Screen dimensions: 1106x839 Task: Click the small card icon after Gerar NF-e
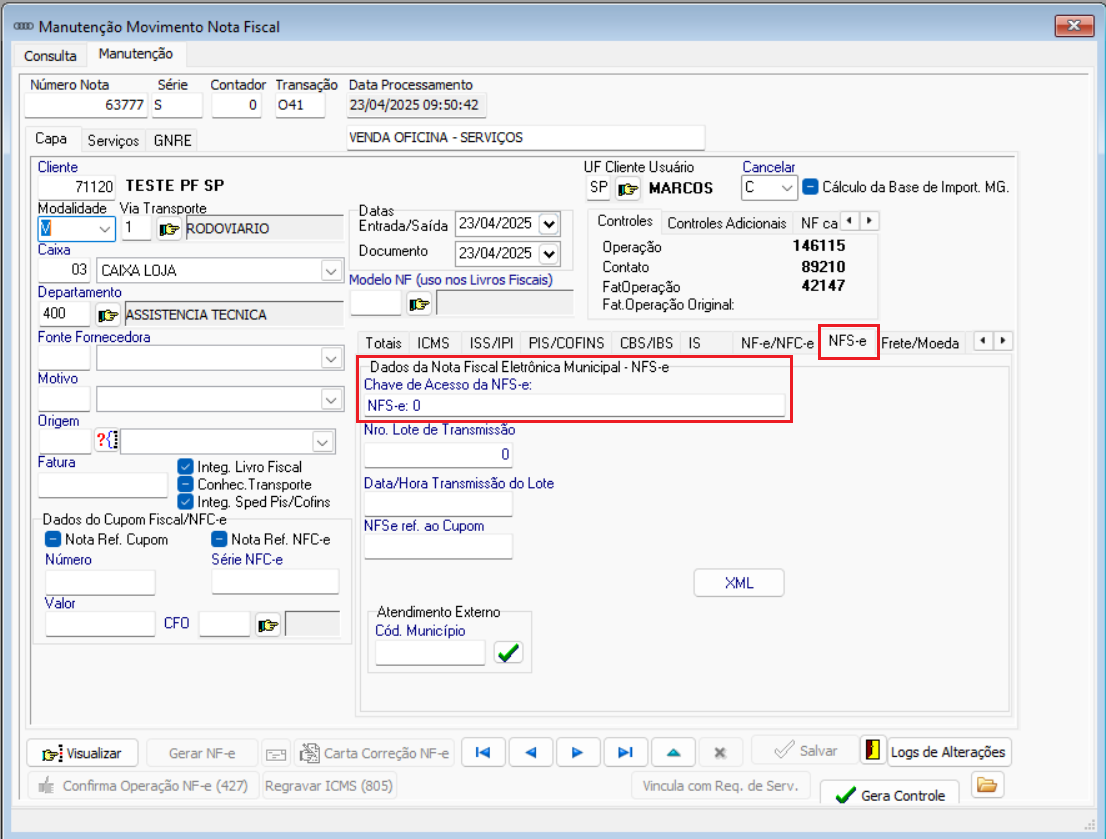point(276,754)
